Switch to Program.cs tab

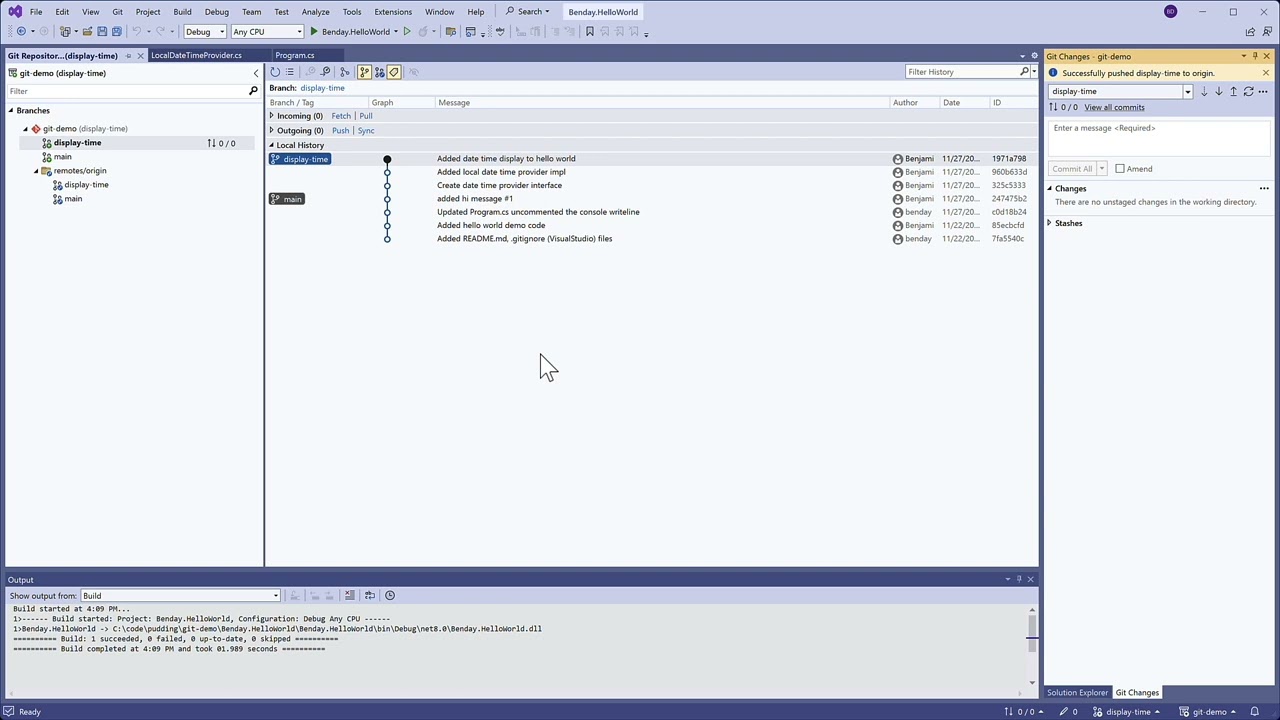point(295,56)
